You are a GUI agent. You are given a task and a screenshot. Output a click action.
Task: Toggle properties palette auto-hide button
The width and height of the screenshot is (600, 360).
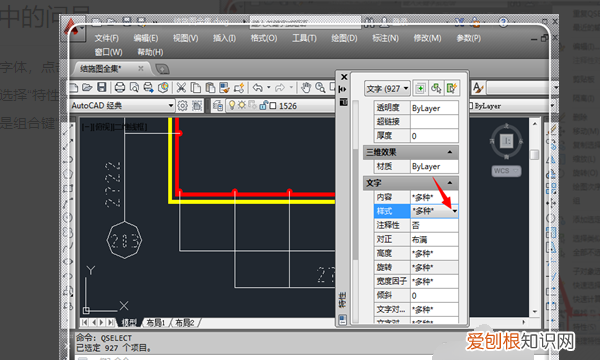(343, 89)
